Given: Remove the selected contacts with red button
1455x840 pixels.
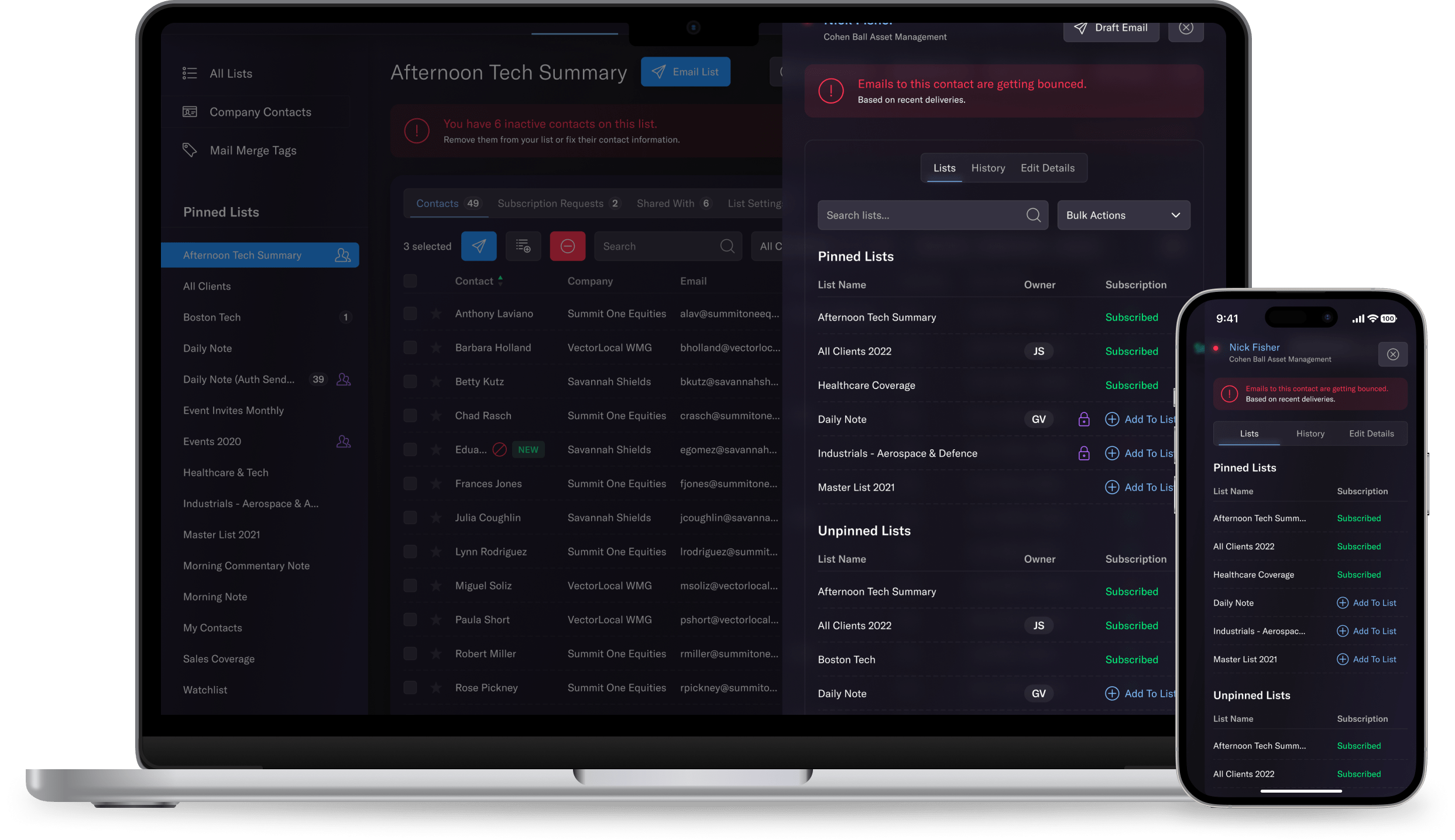Looking at the screenshot, I should 567,246.
